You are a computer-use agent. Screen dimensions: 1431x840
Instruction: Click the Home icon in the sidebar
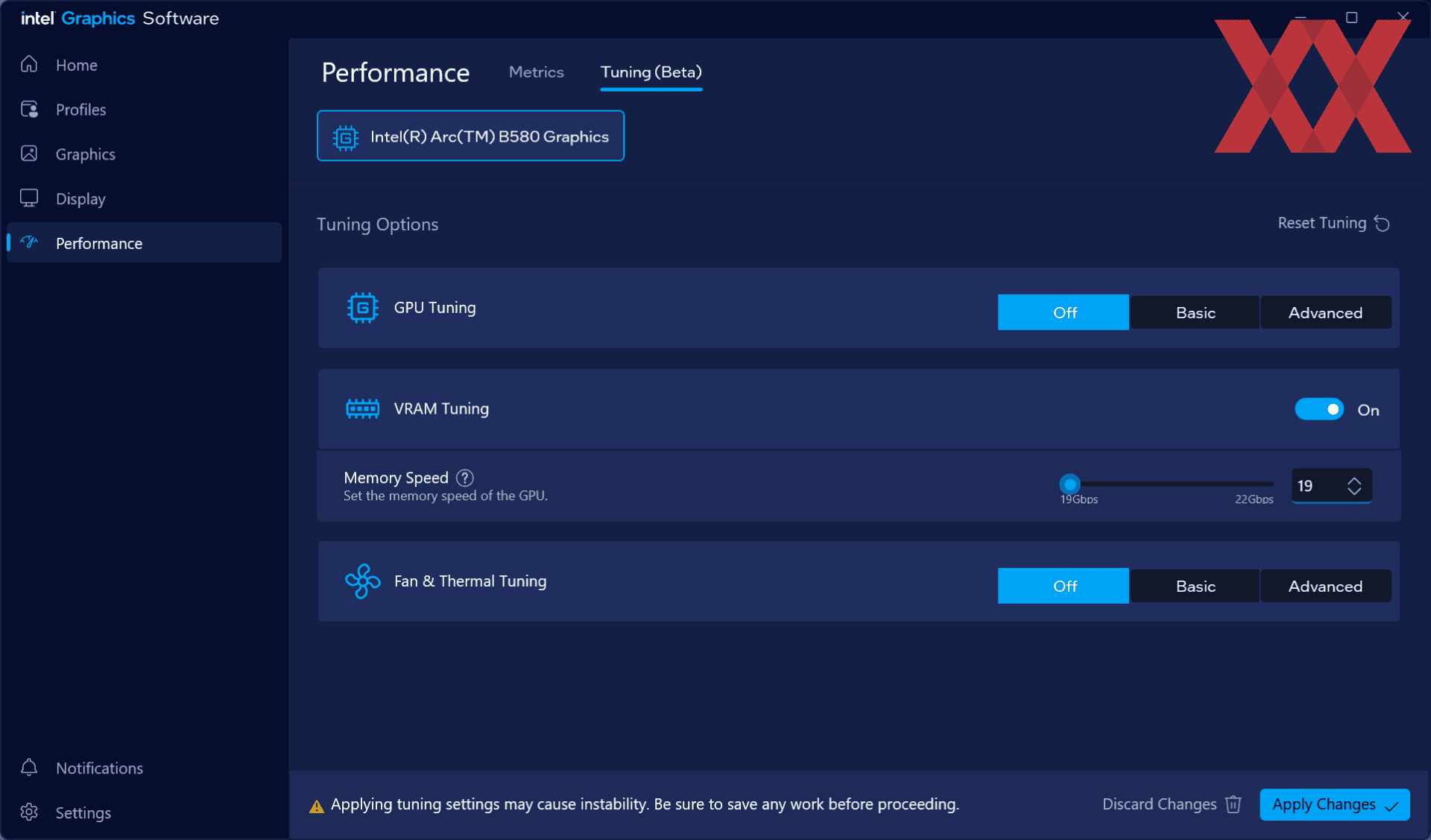pyautogui.click(x=29, y=65)
